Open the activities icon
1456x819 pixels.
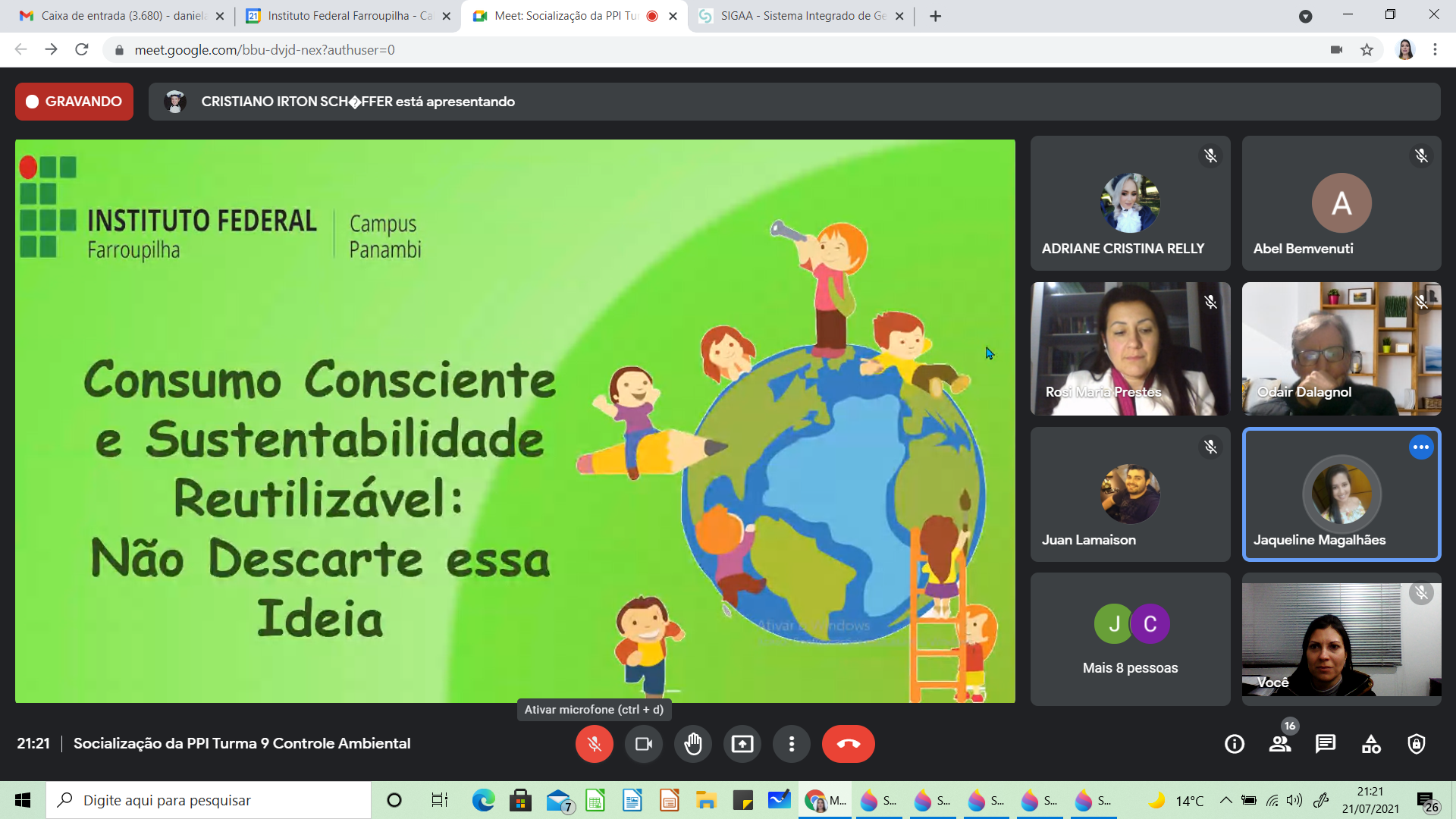[x=1371, y=744]
